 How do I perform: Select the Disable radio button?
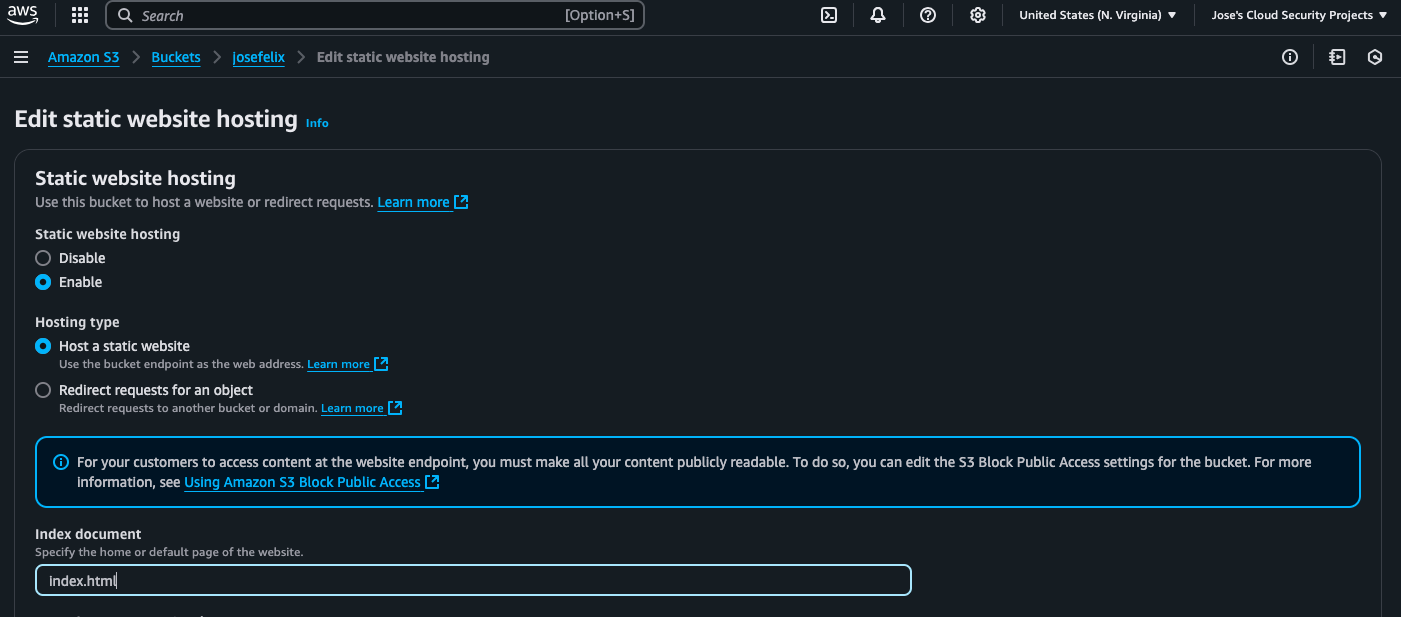(43, 258)
